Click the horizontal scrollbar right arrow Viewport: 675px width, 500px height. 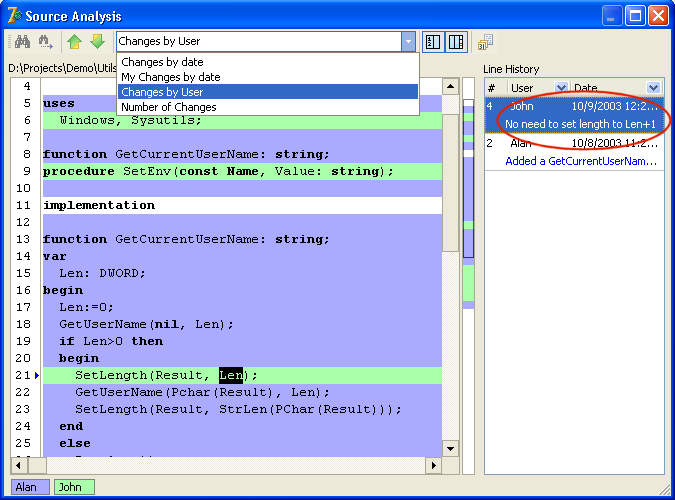click(x=434, y=466)
